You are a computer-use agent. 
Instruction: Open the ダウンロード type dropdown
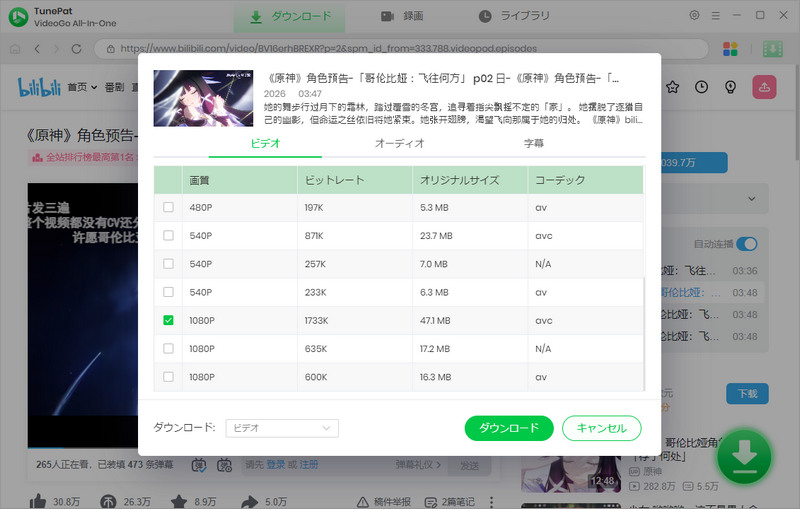282,428
